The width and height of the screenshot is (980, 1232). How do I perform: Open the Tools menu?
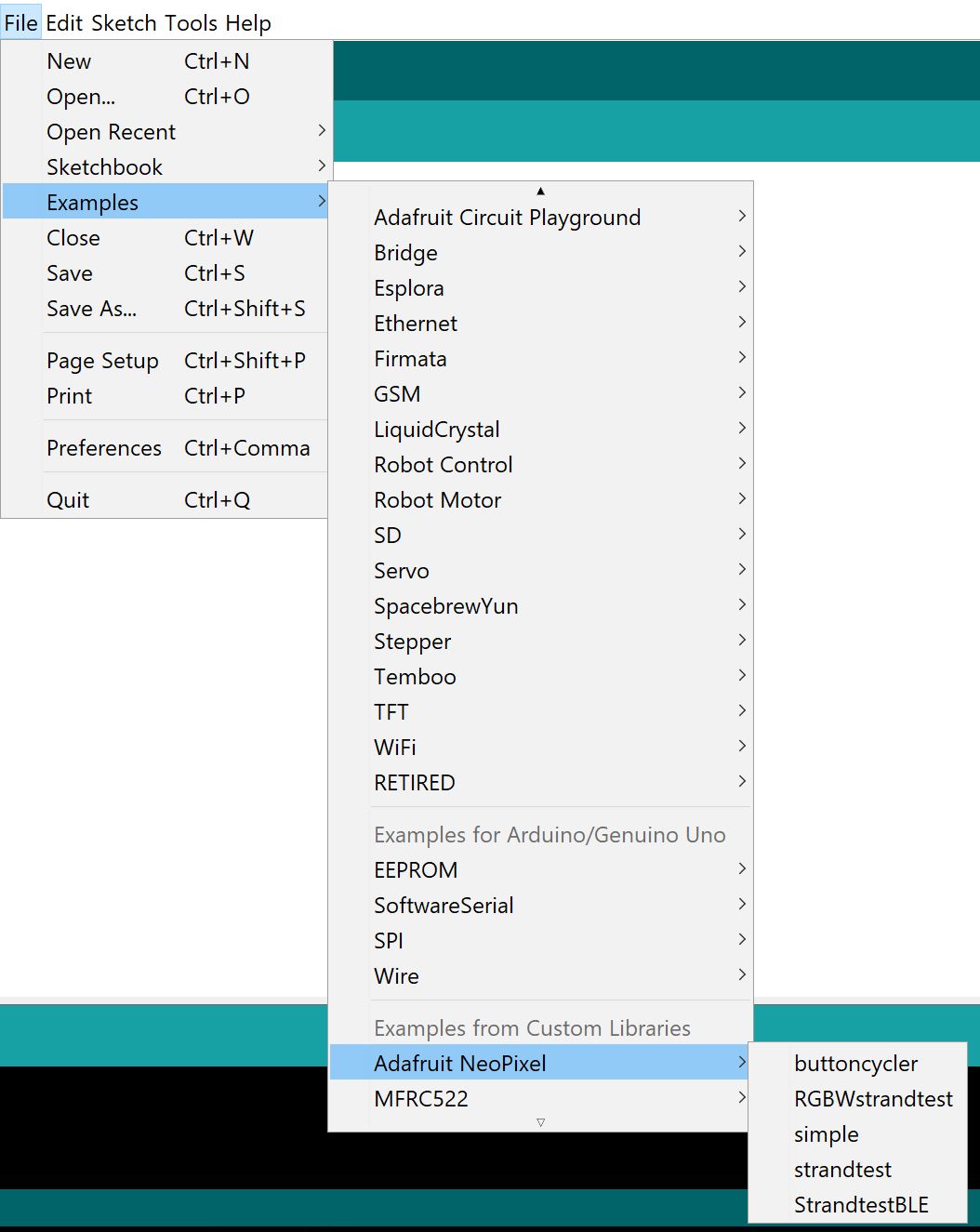click(191, 22)
